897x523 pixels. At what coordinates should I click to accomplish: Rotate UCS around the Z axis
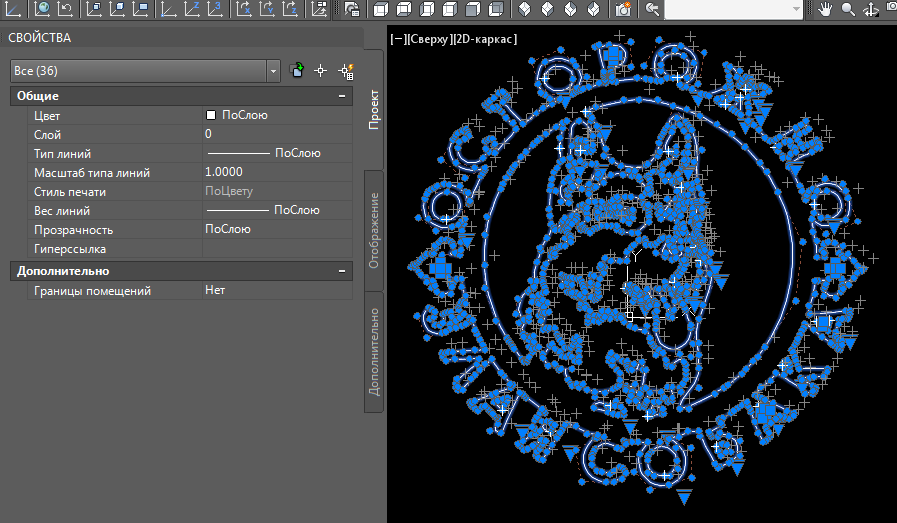coord(290,9)
